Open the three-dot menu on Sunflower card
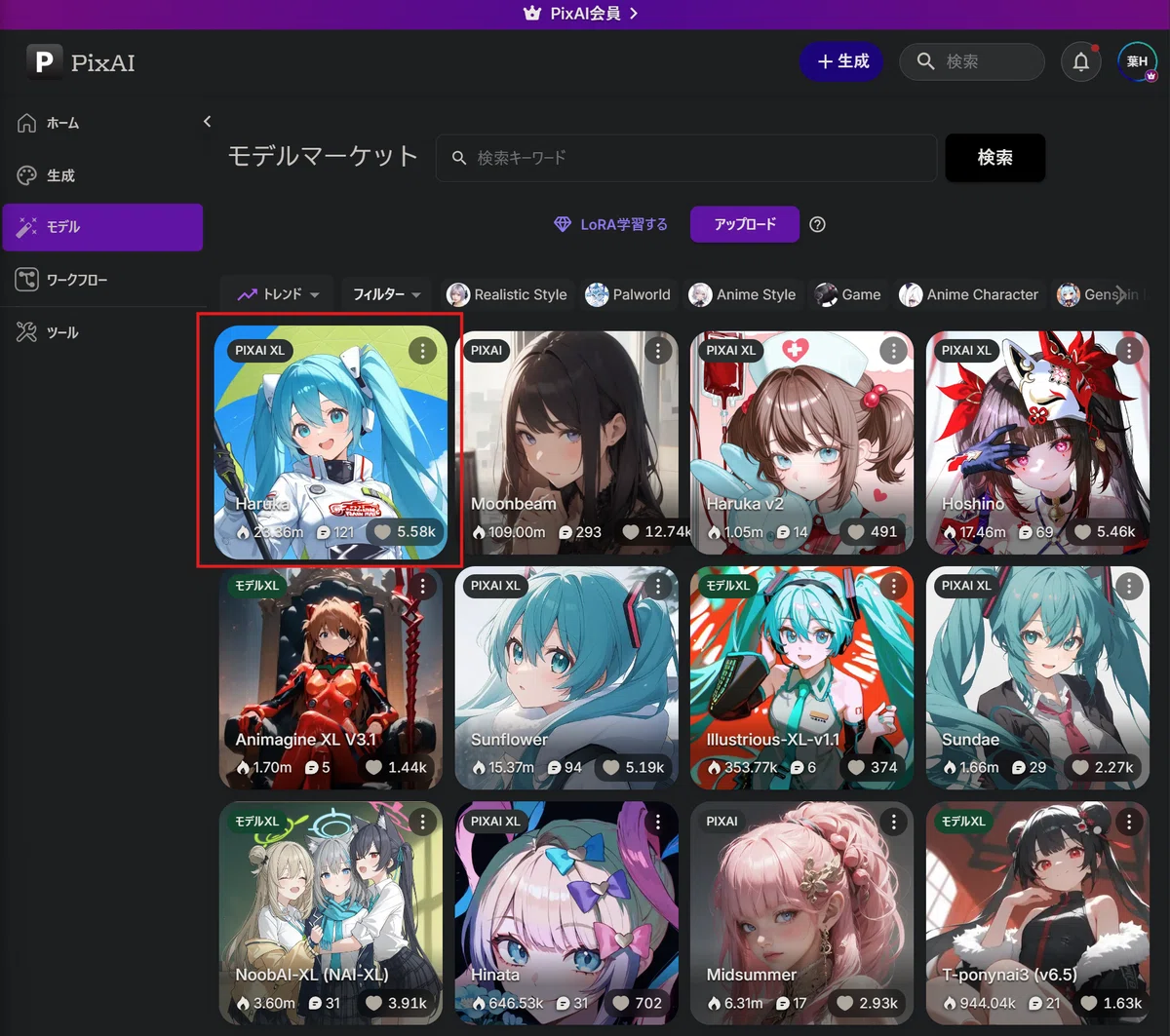Viewport: 1170px width, 1036px height. [658, 586]
